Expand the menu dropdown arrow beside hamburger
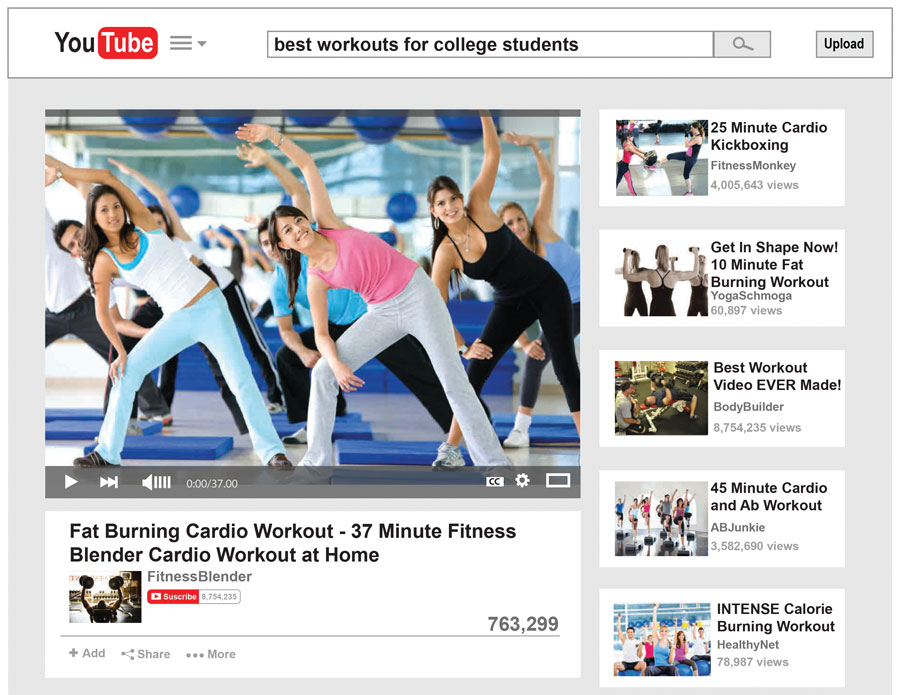 point(203,44)
